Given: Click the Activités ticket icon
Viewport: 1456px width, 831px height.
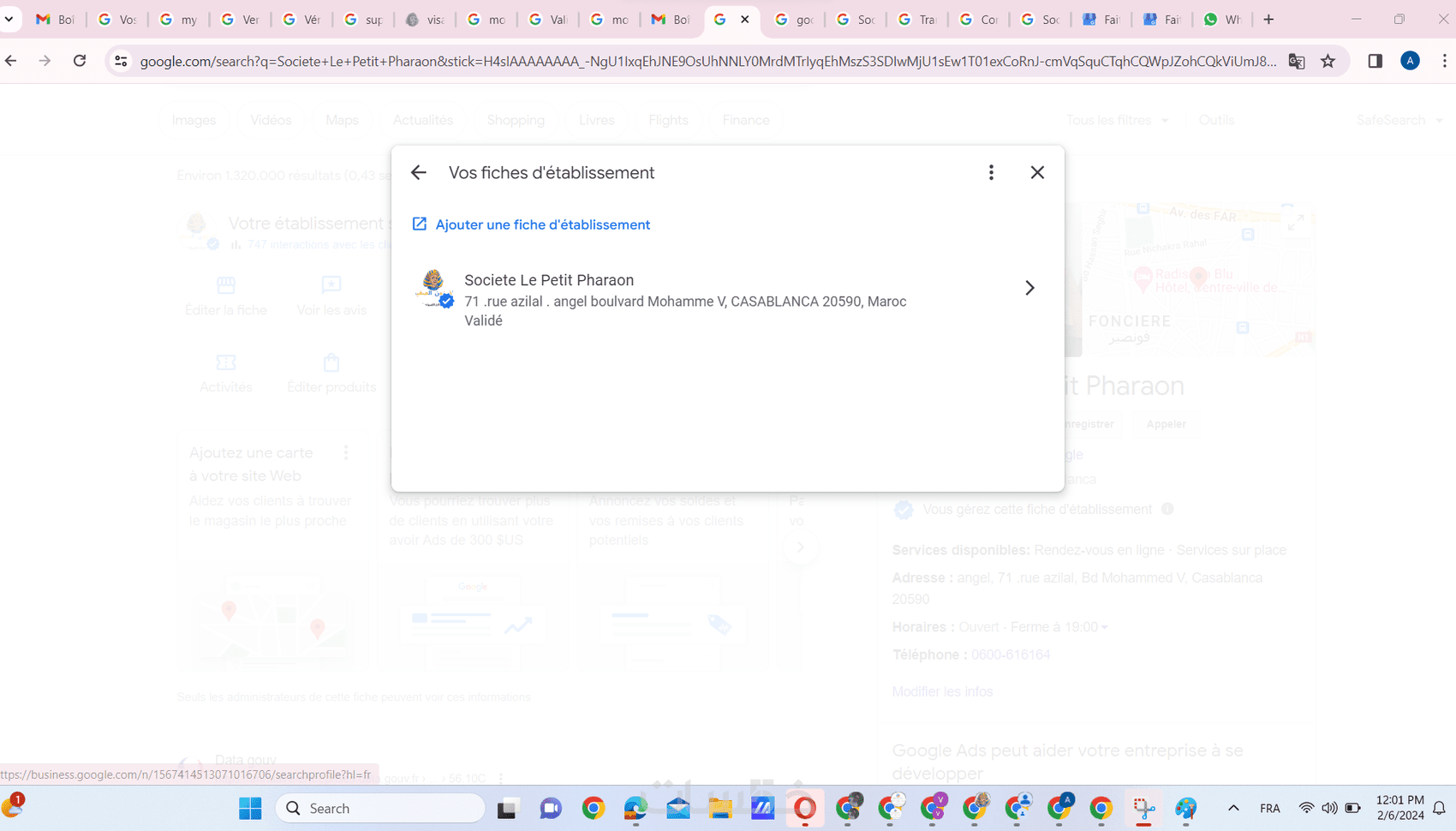Looking at the screenshot, I should [x=226, y=362].
